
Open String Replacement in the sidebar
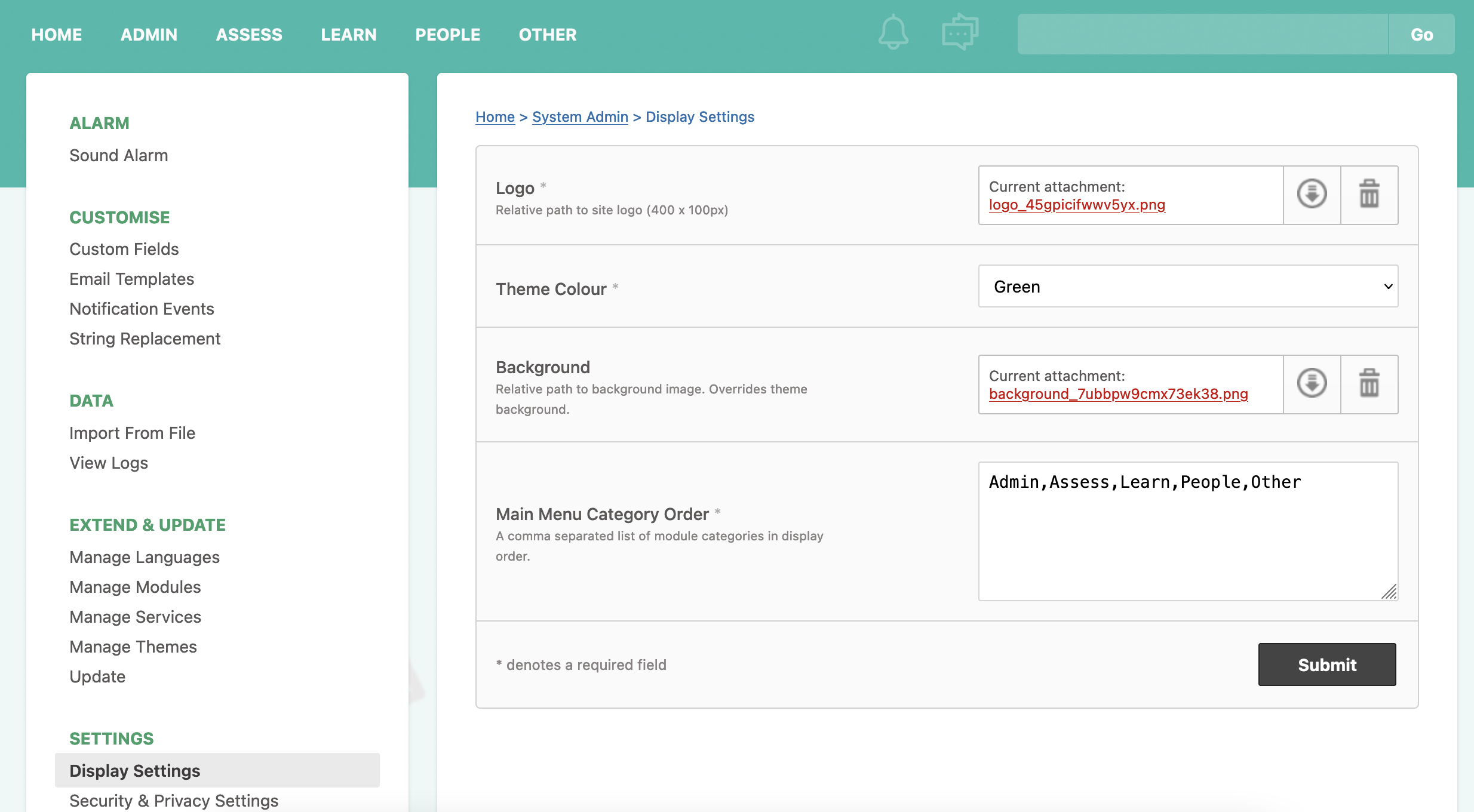(145, 339)
